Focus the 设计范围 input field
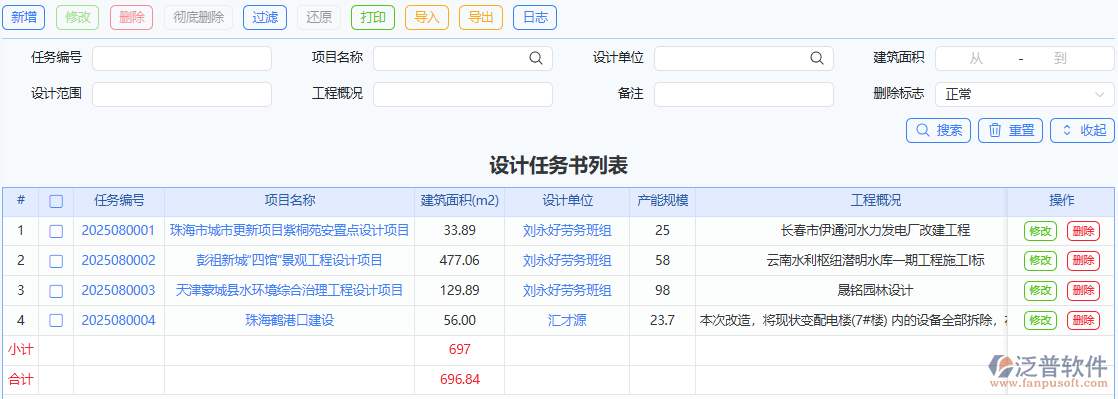Viewport: 1118px width, 399px height. [182, 94]
